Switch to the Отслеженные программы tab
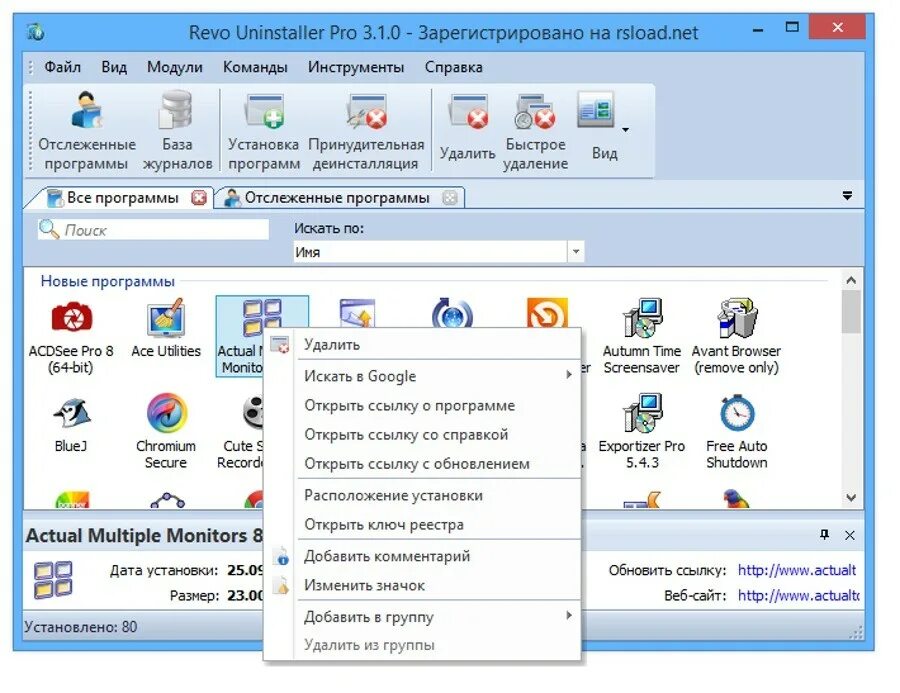 [x=336, y=198]
